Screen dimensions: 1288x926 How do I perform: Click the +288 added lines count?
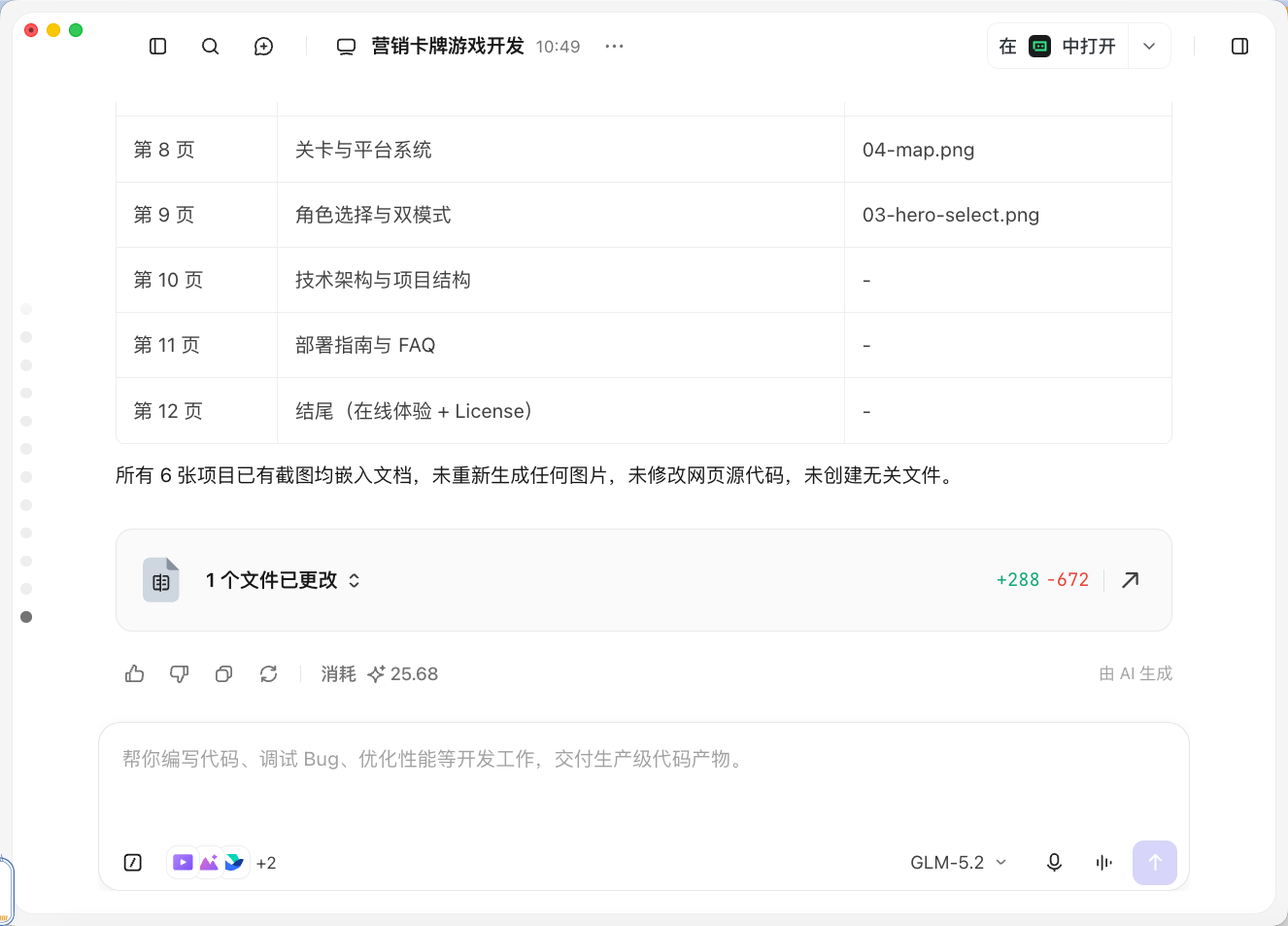[1018, 580]
